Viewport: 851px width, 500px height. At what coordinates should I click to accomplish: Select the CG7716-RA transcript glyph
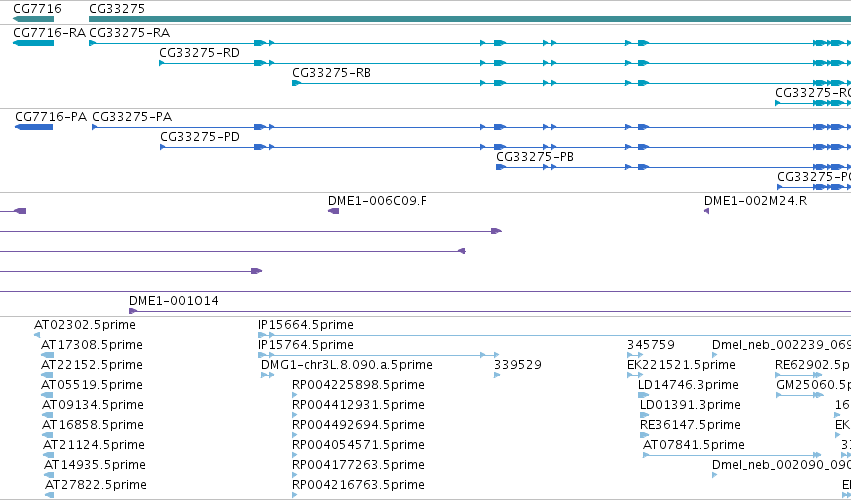pyautogui.click(x=33, y=43)
